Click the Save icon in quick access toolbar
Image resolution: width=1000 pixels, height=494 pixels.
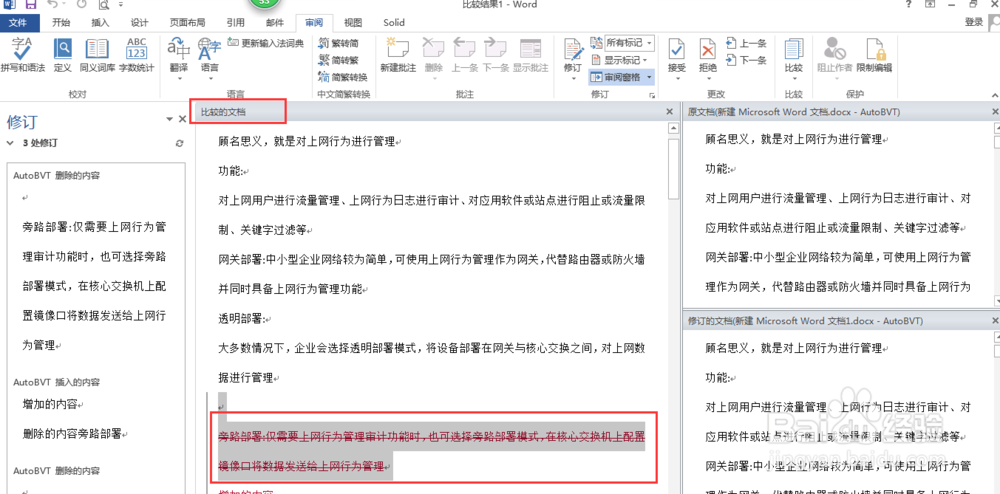31,4
